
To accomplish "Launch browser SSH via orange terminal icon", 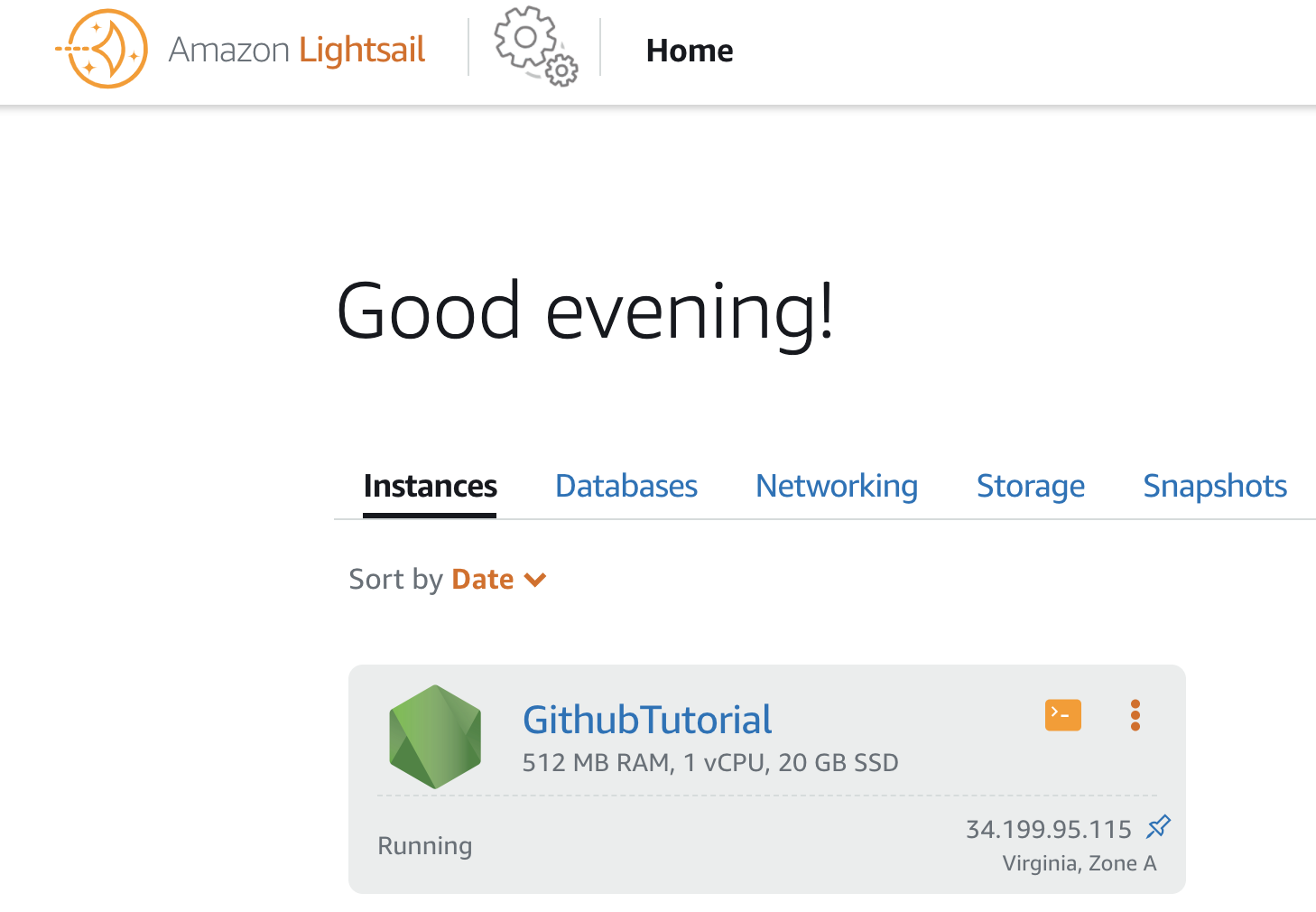I will [x=1062, y=715].
